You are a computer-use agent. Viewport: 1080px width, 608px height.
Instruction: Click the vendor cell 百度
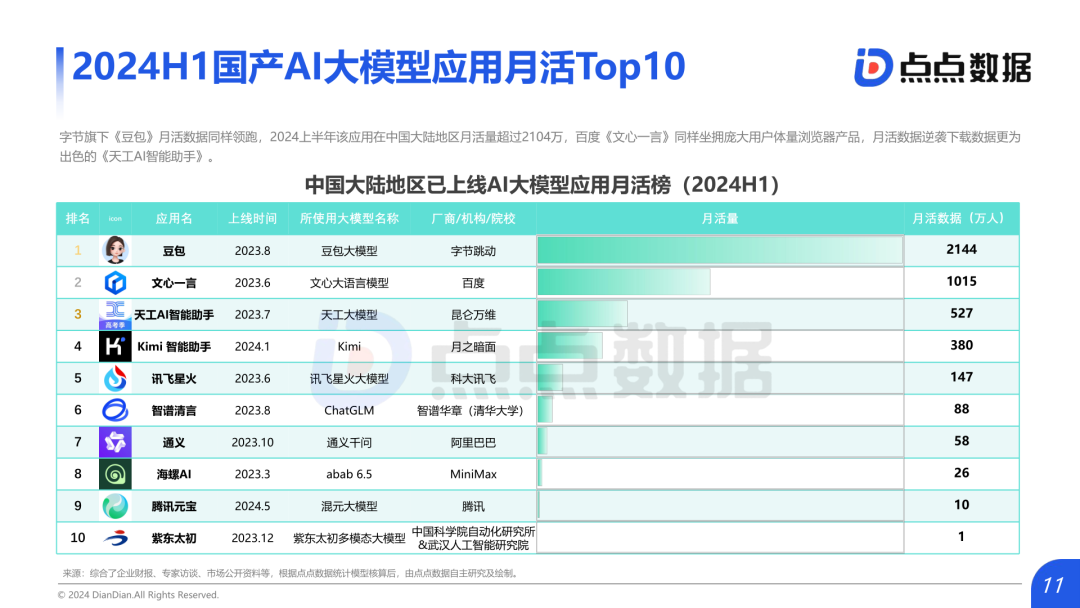coord(473,283)
